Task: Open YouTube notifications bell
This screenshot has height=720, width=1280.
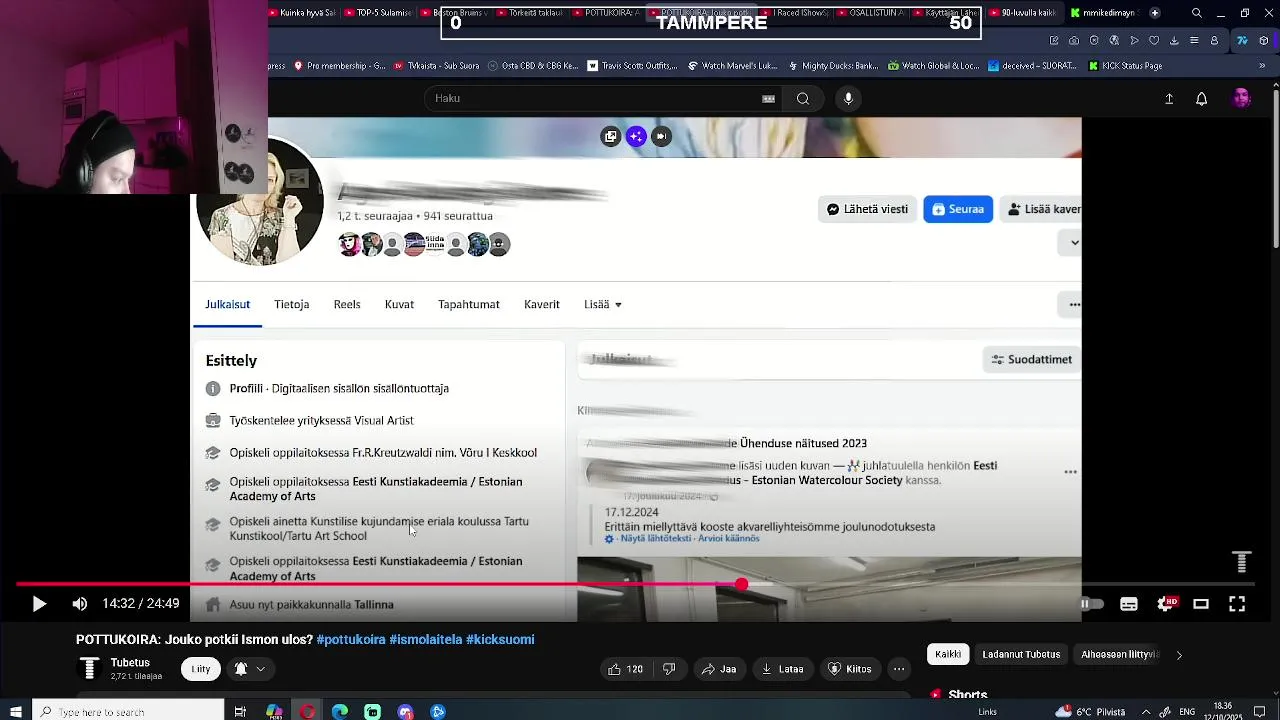Action: (x=1202, y=98)
